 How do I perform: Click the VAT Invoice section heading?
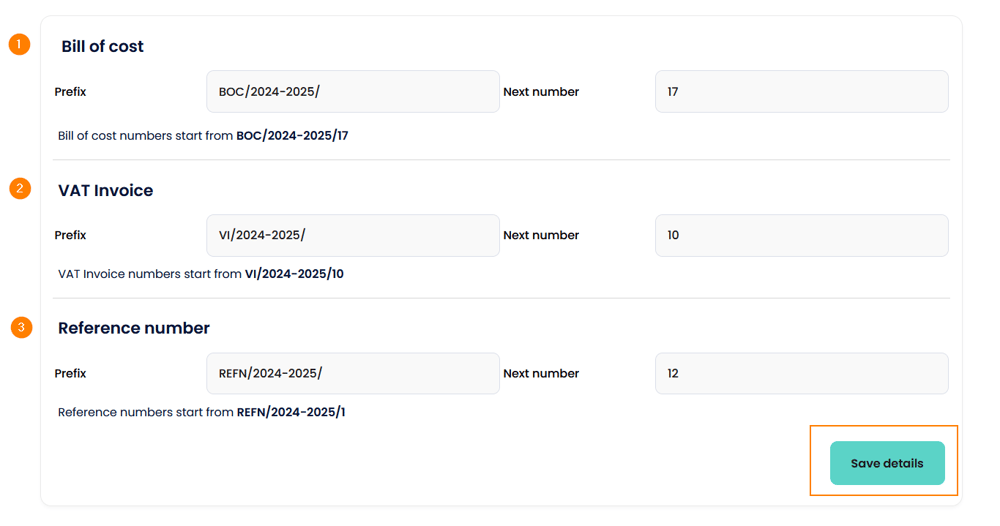[105, 191]
